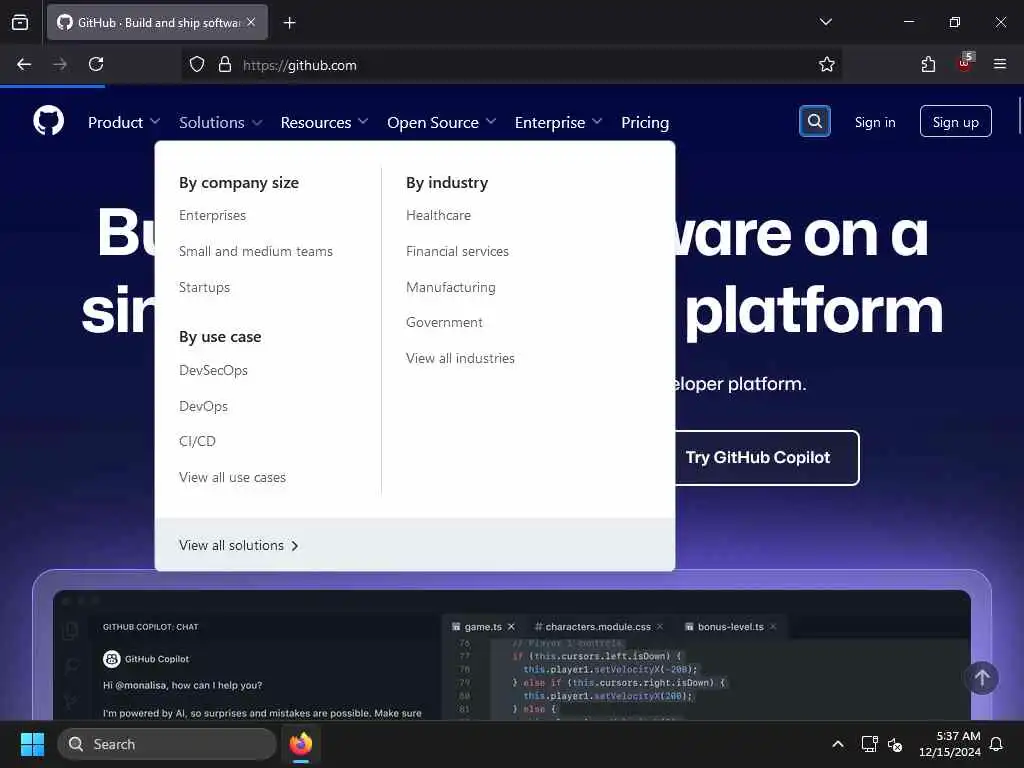Select Startups in the Solutions menu
This screenshot has width=1024, height=768.
click(x=204, y=287)
